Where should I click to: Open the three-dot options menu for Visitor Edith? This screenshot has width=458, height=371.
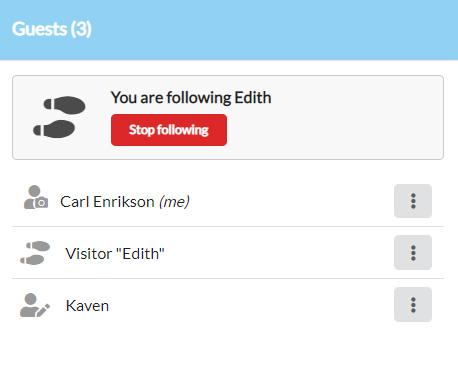pos(413,253)
